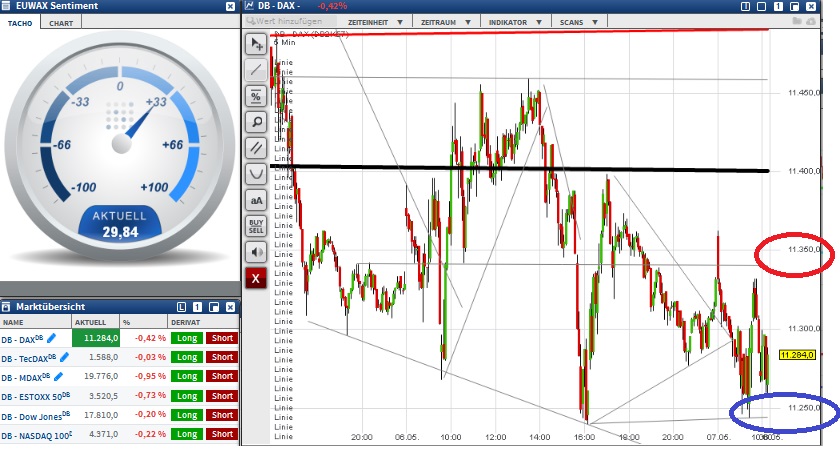
Task: Click the Long button for DB - TecDAX
Action: tap(187, 357)
